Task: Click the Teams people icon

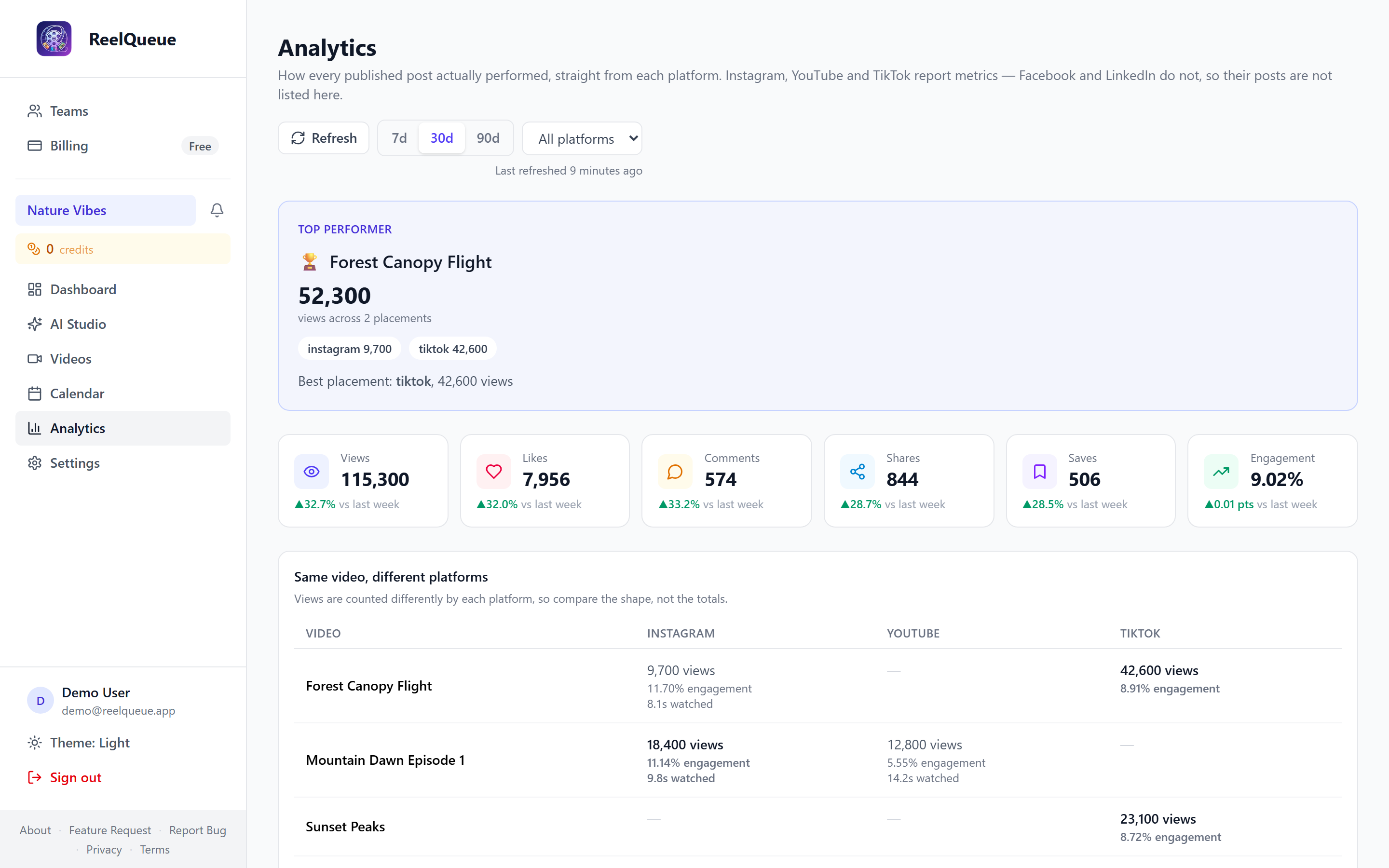Action: coord(34,111)
